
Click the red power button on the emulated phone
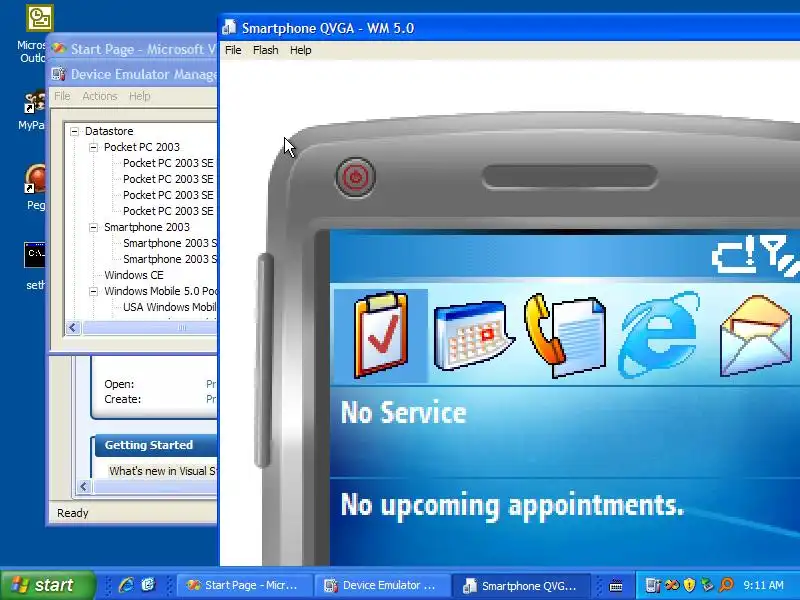pyautogui.click(x=356, y=177)
